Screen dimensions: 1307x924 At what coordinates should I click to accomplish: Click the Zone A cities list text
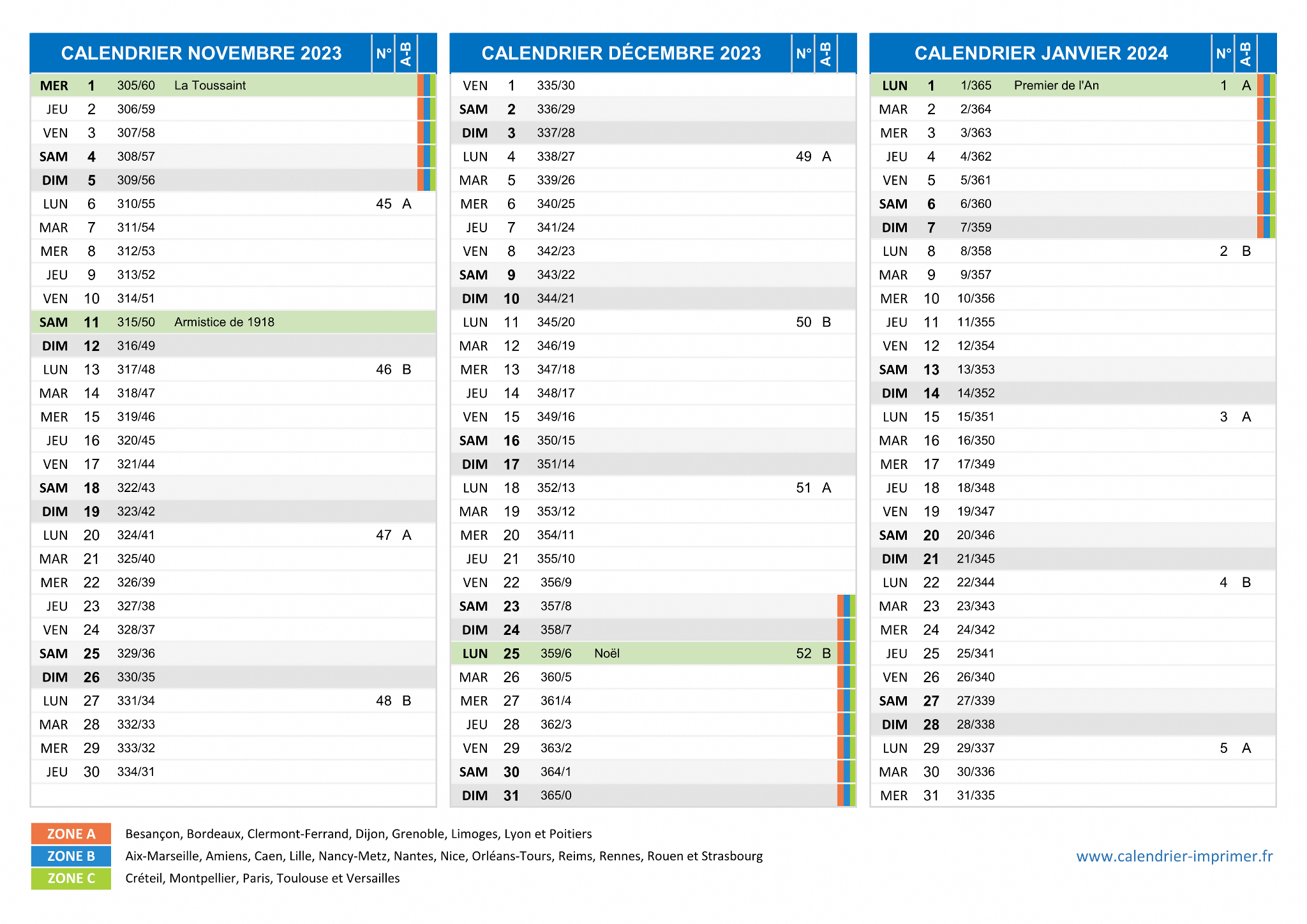[x=359, y=833]
